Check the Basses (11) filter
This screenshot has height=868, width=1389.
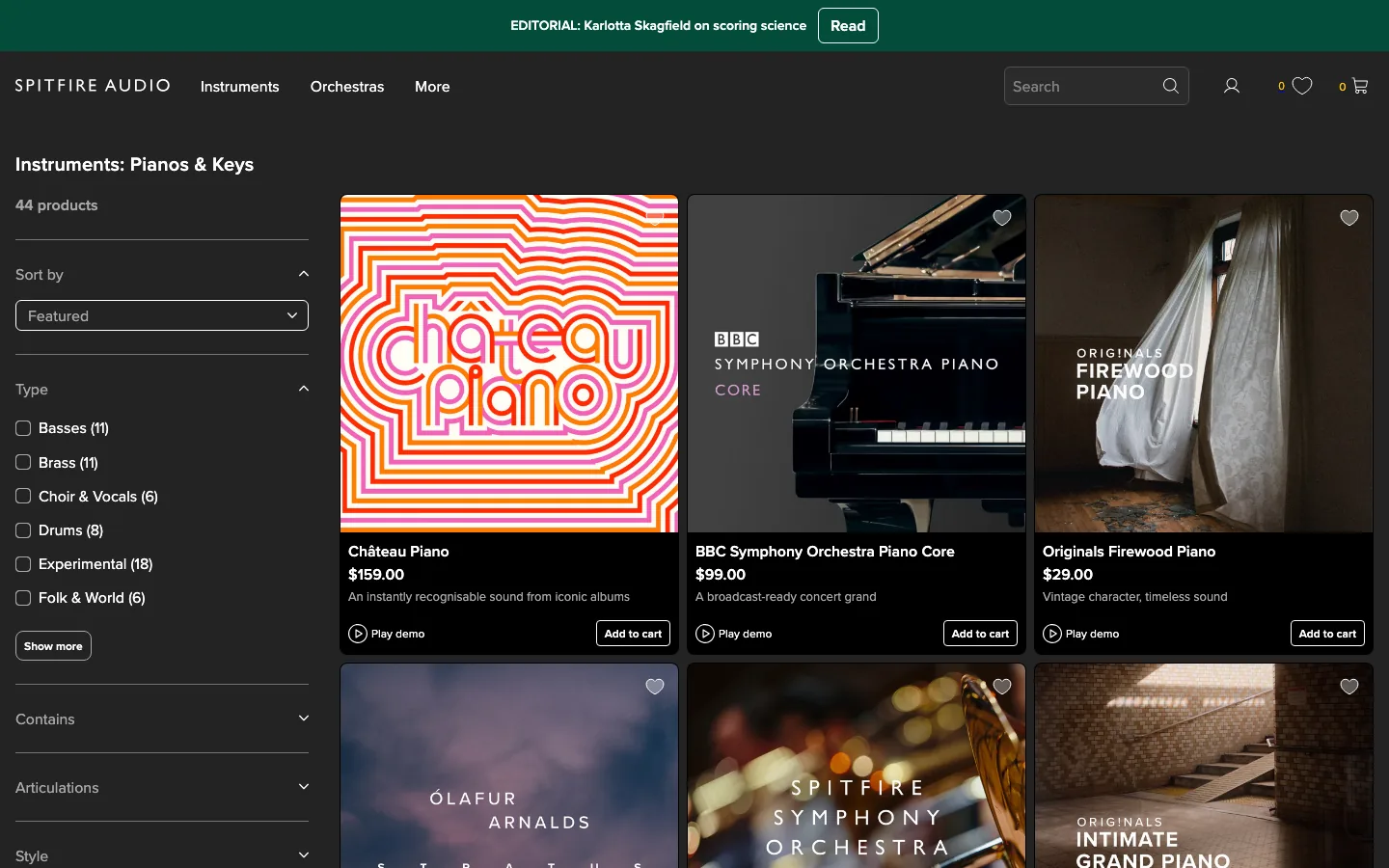(23, 428)
